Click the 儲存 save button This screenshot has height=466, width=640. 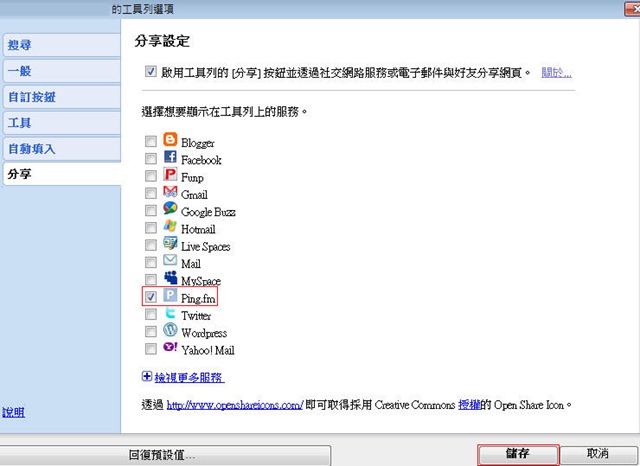point(518,454)
